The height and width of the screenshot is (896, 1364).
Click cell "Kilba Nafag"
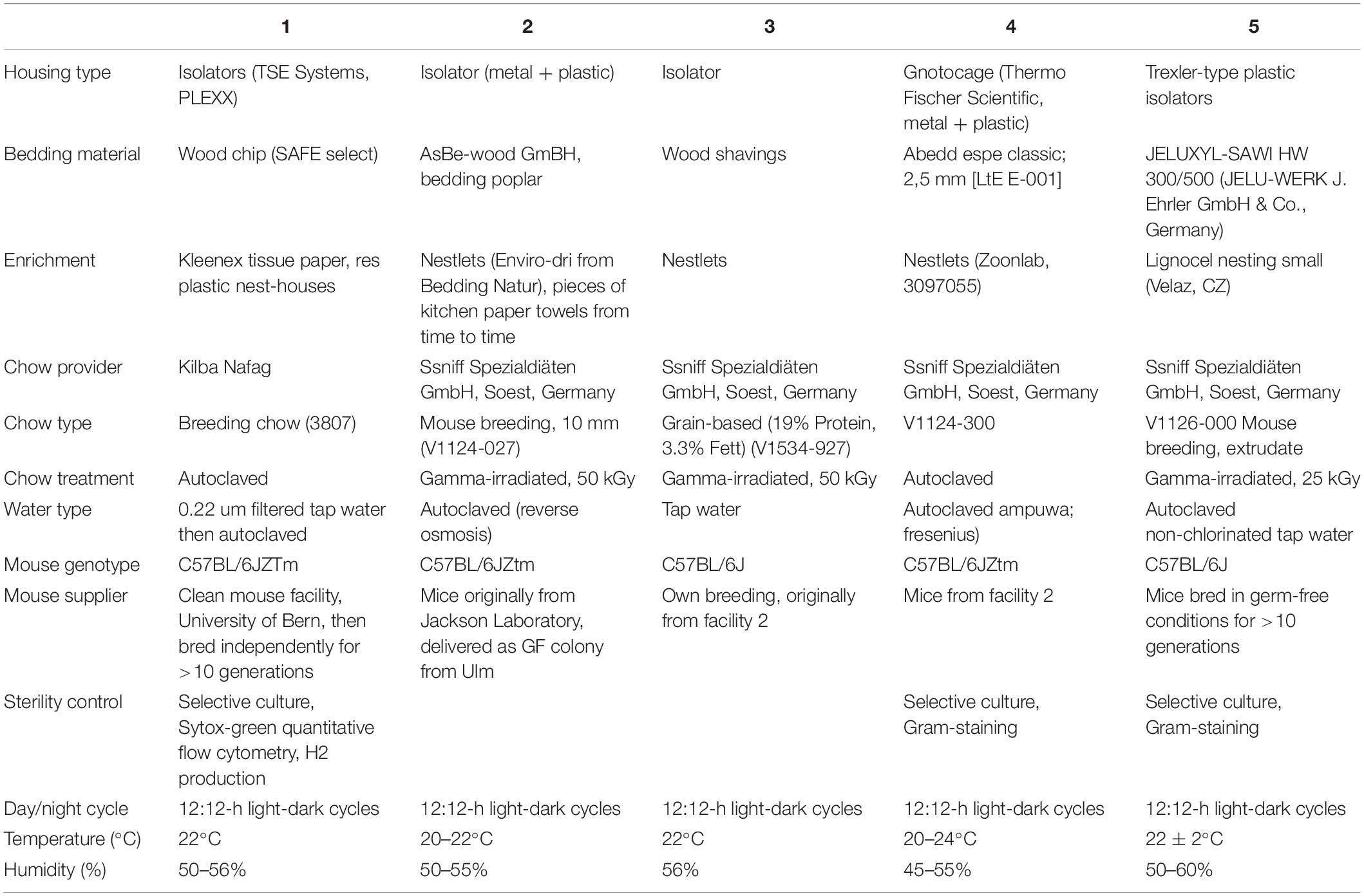225,368
